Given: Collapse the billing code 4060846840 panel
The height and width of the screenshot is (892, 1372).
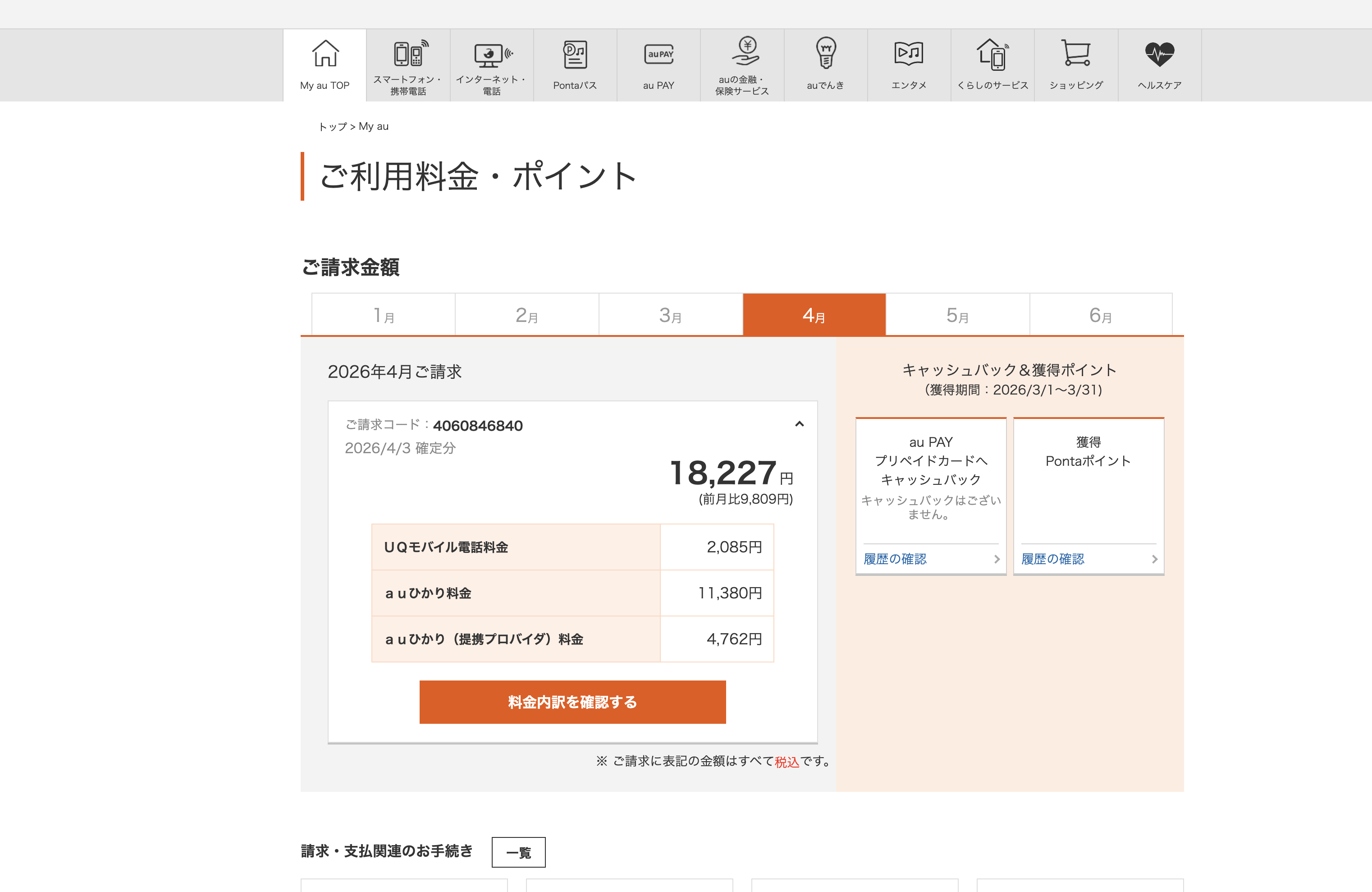Looking at the screenshot, I should (799, 424).
